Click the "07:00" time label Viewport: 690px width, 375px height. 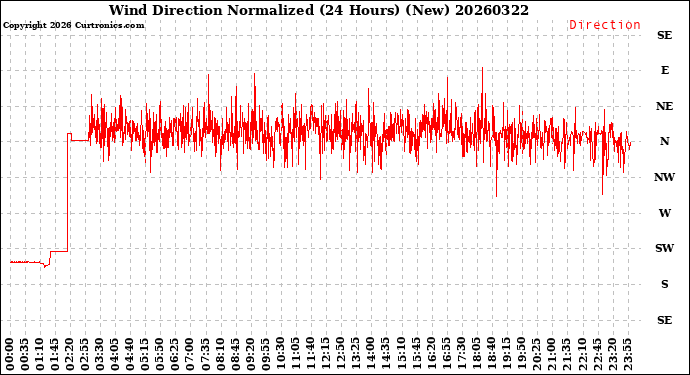coord(191,354)
